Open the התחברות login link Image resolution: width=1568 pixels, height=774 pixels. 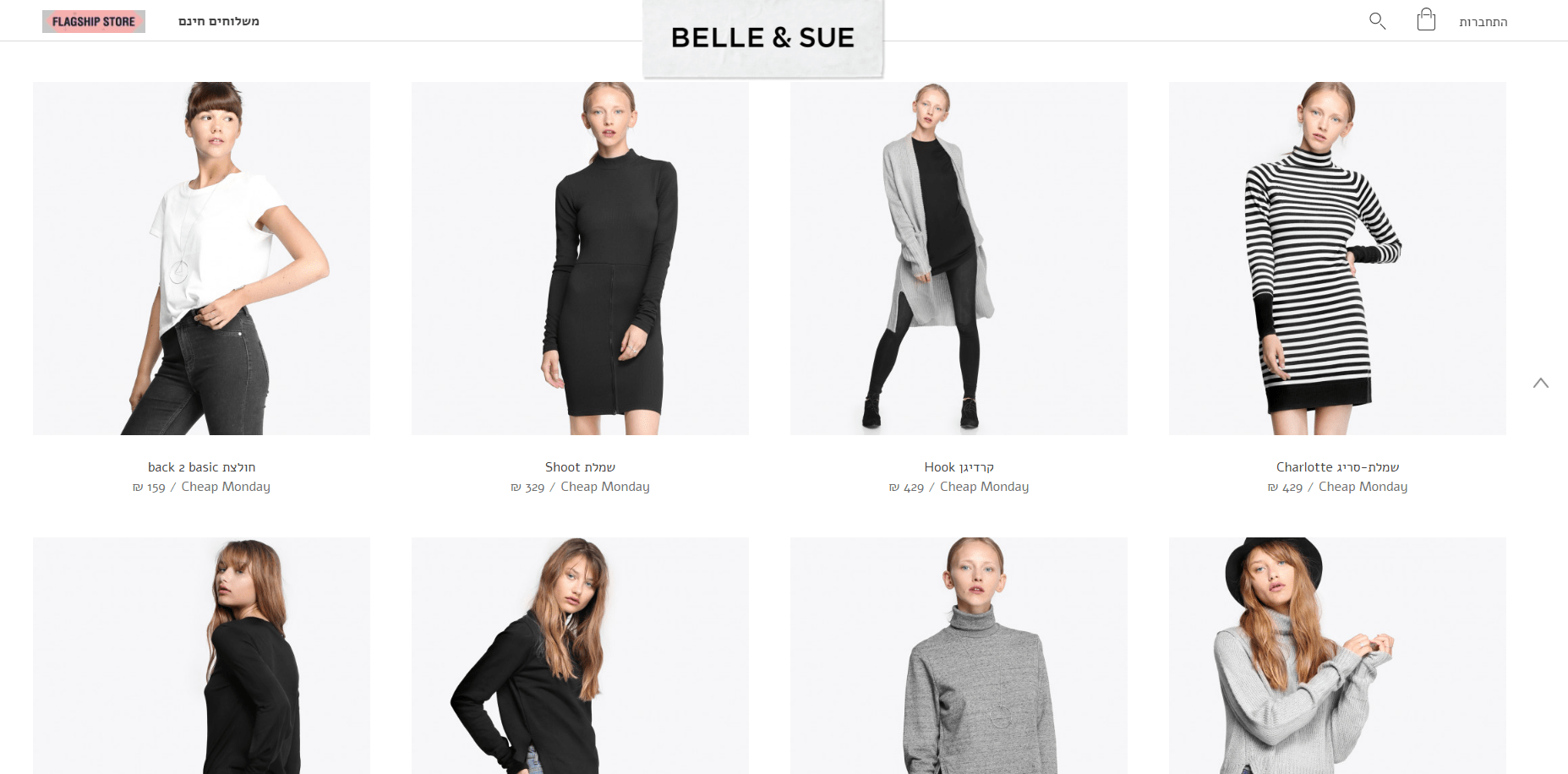1483,22
